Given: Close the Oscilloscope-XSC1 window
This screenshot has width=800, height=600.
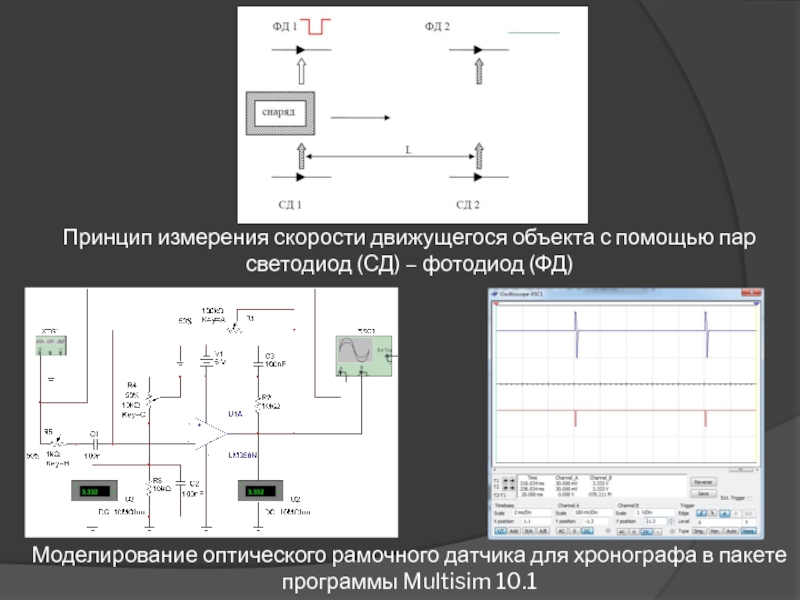Looking at the screenshot, I should 754,293.
